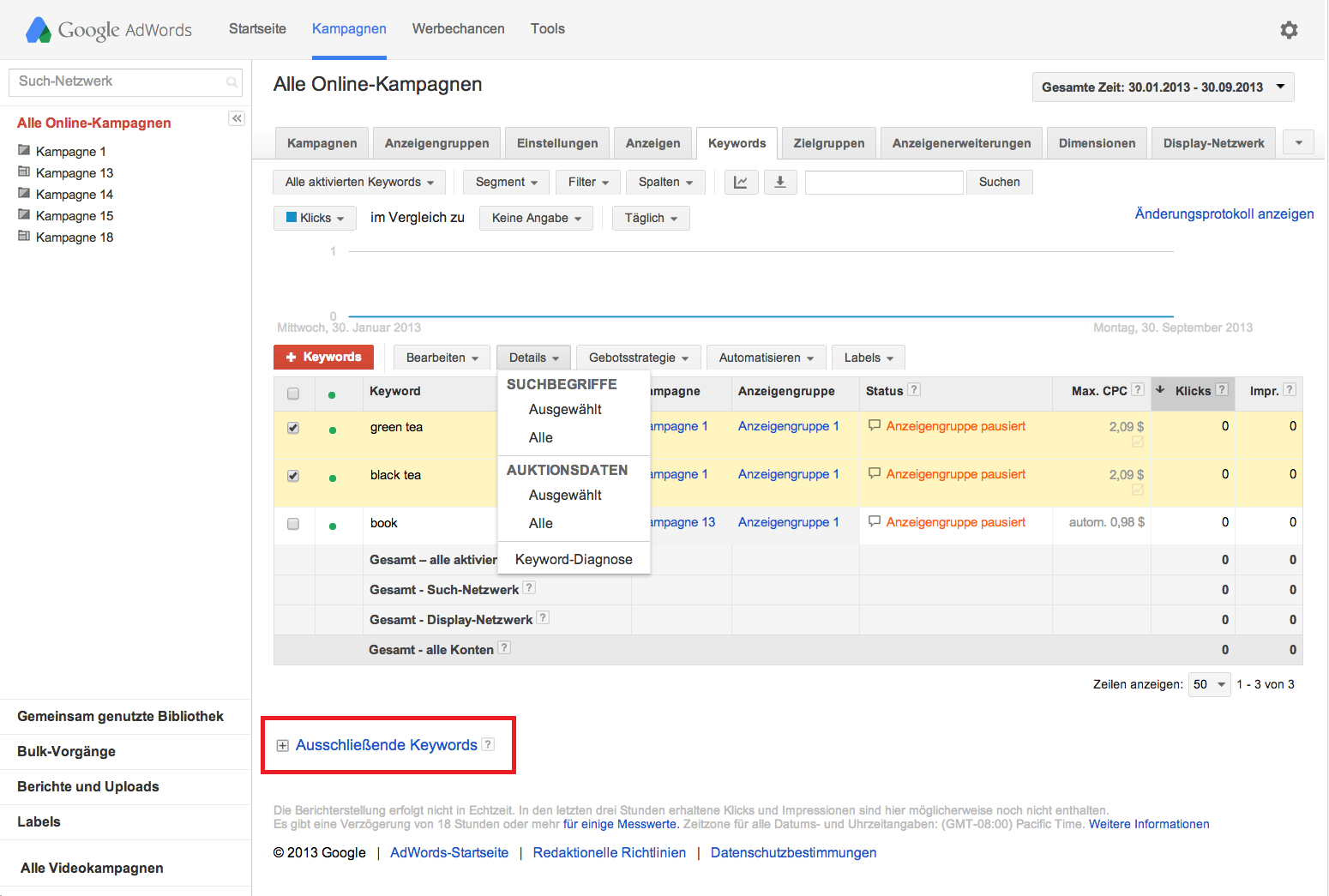Switch to the Einstellungen tab
The width and height of the screenshot is (1329, 896).
click(557, 143)
